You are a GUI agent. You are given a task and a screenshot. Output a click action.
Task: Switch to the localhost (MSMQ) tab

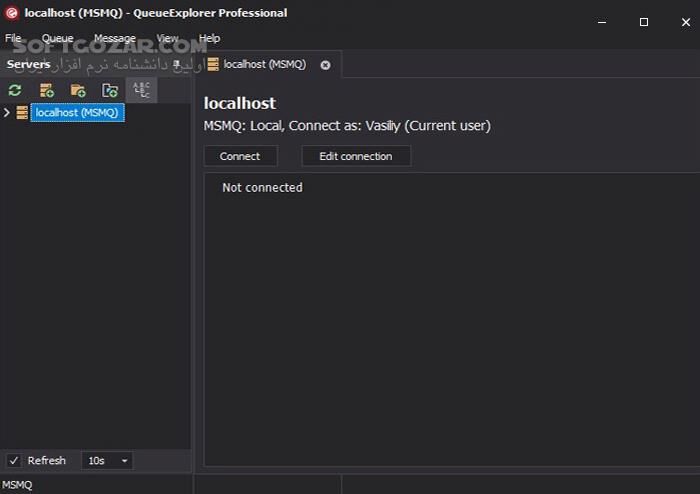pos(264,64)
